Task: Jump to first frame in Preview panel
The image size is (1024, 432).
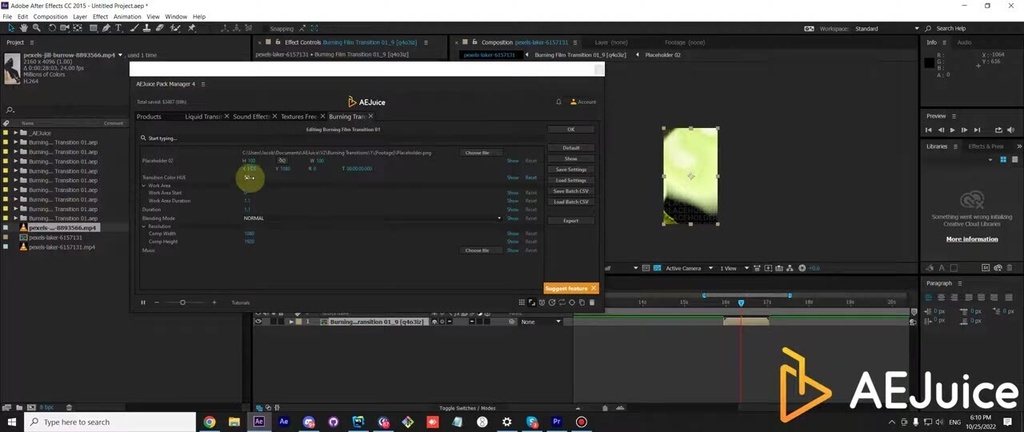Action: [x=929, y=130]
